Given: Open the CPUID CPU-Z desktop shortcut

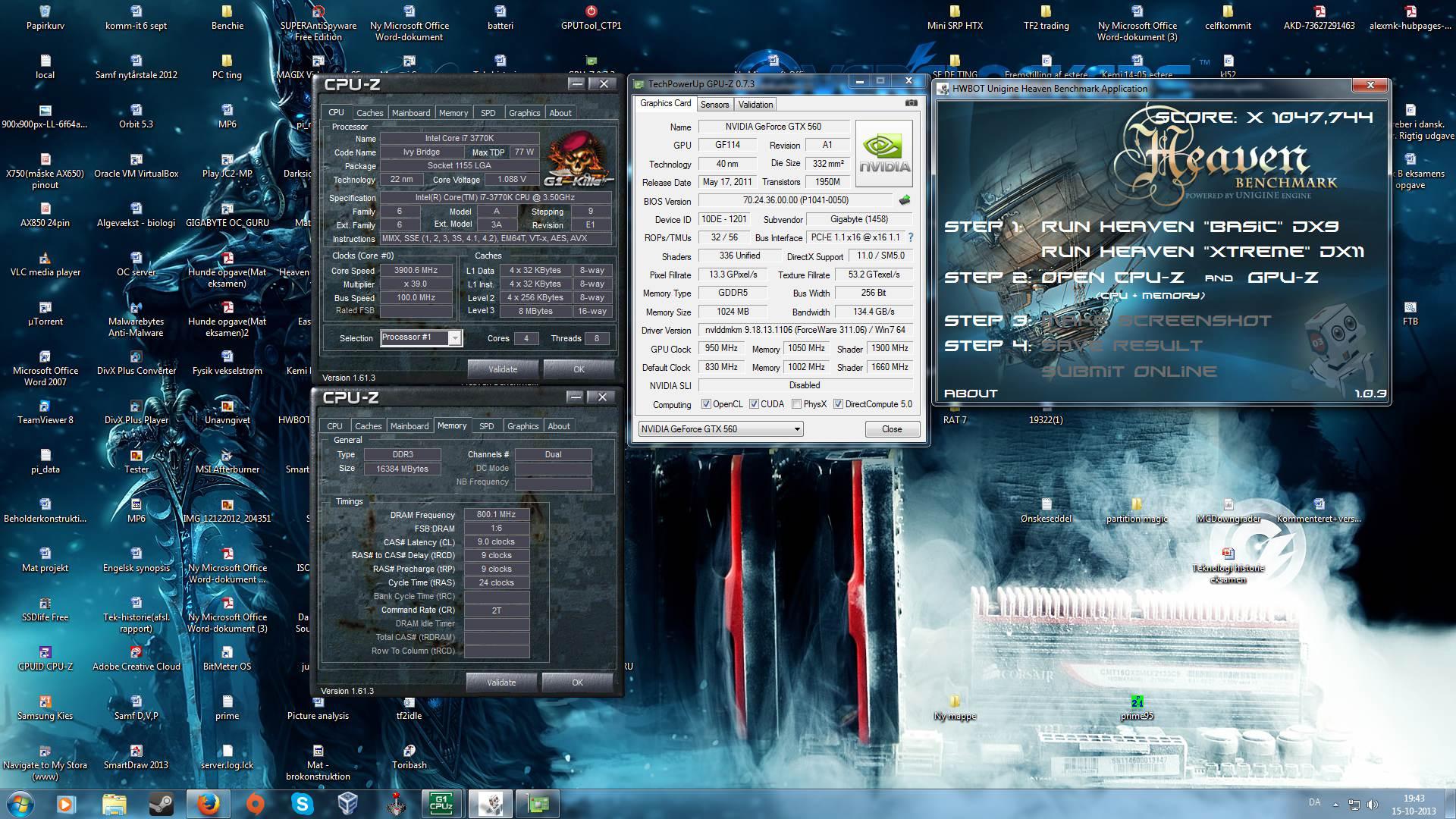Looking at the screenshot, I should tap(45, 658).
